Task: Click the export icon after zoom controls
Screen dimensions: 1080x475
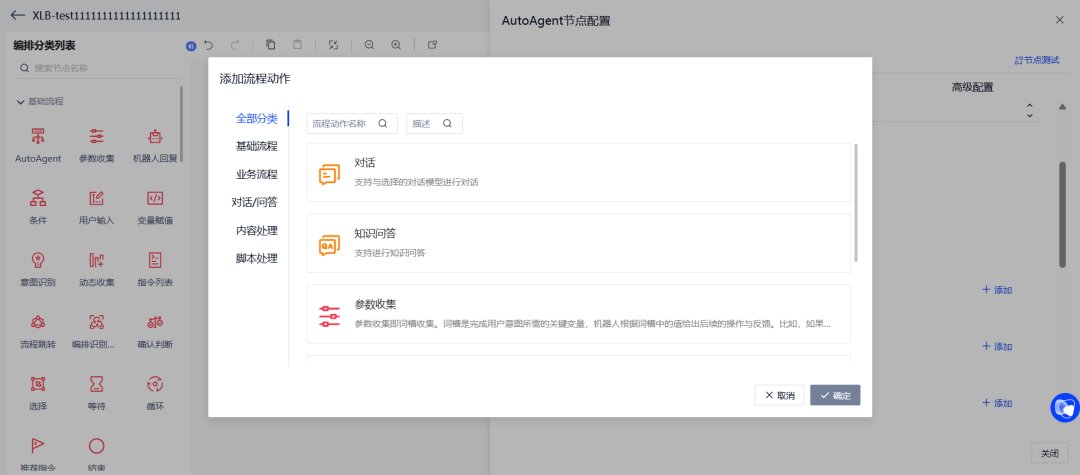Action: pos(433,45)
